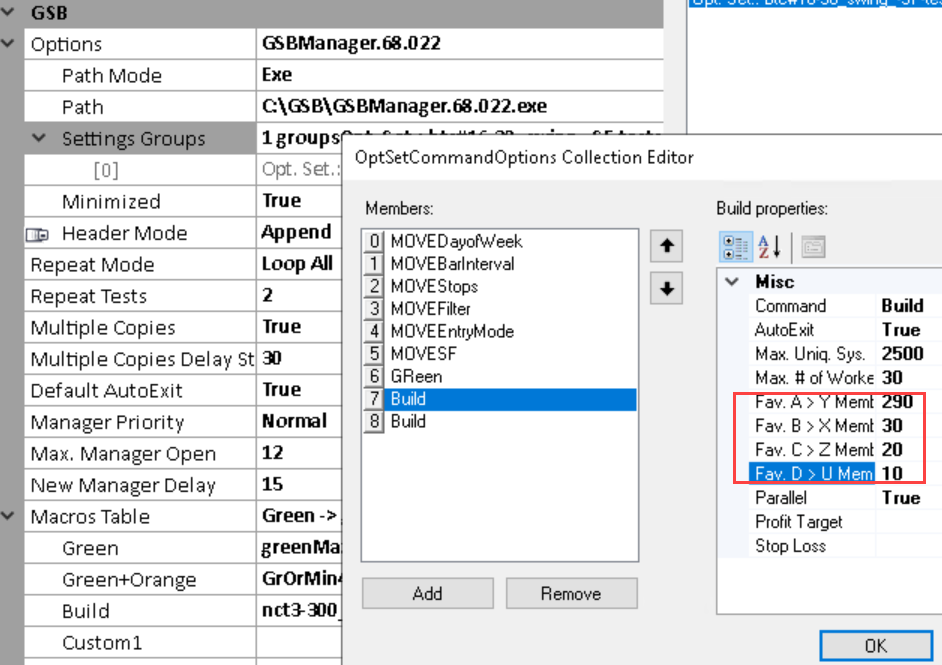Switch to categorized view in Build properties
The image size is (942, 665).
pos(736,246)
